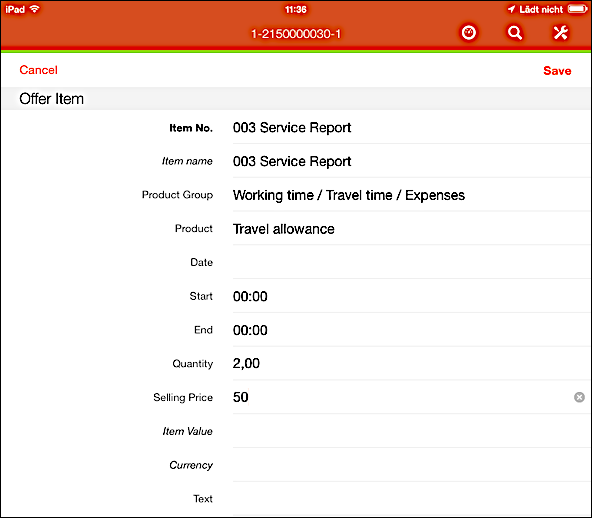Viewport: 592px width, 518px height.
Task: Edit the Start time 00:00 field
Action: (x=411, y=296)
